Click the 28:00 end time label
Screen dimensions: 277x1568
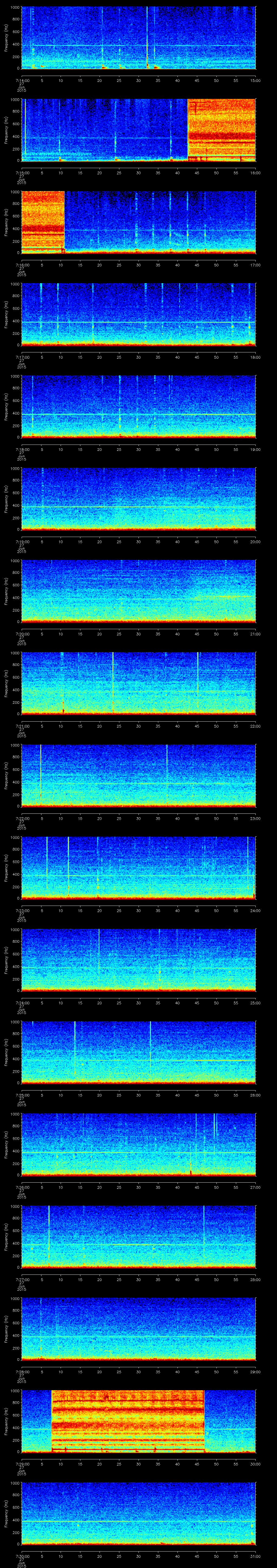click(255, 1279)
